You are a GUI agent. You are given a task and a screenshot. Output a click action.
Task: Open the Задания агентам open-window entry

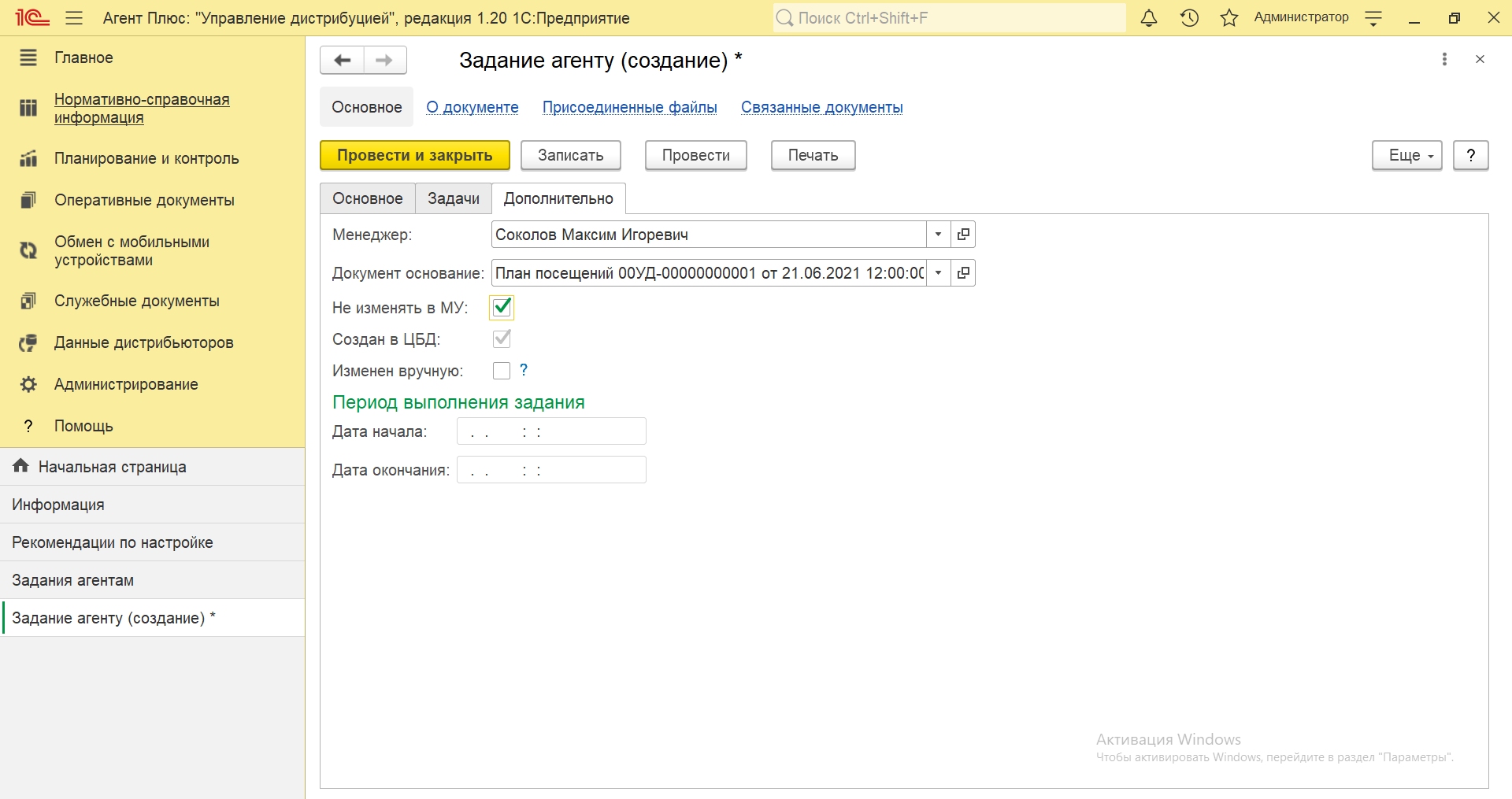click(x=153, y=580)
